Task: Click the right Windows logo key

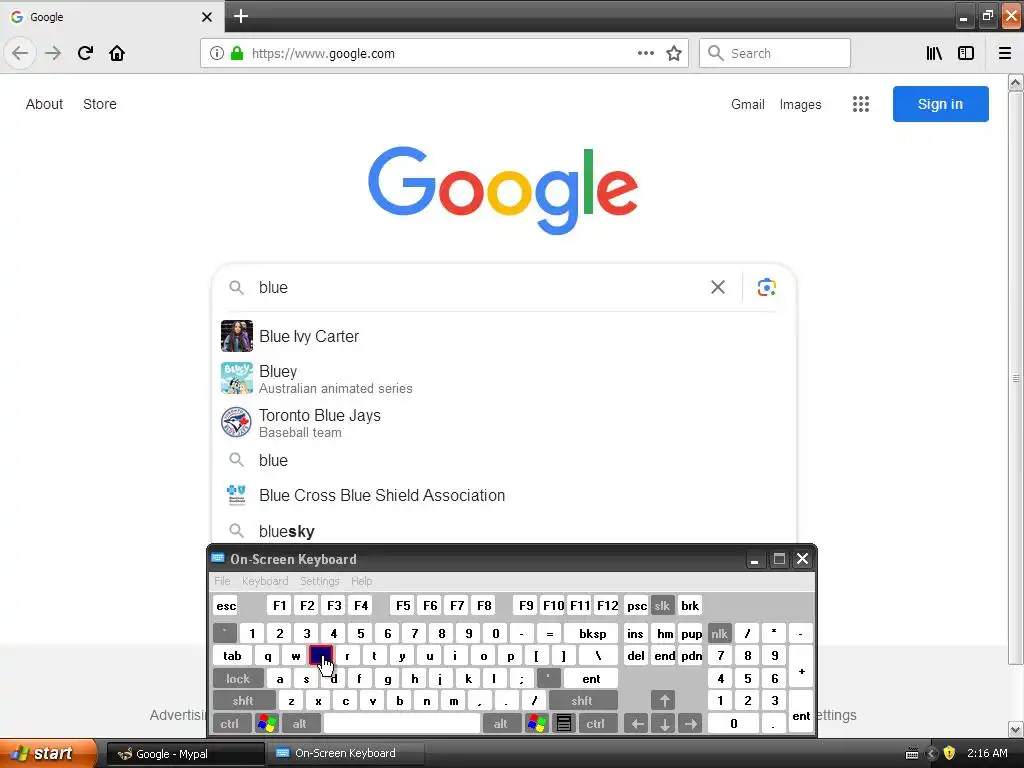Action: pyautogui.click(x=537, y=724)
